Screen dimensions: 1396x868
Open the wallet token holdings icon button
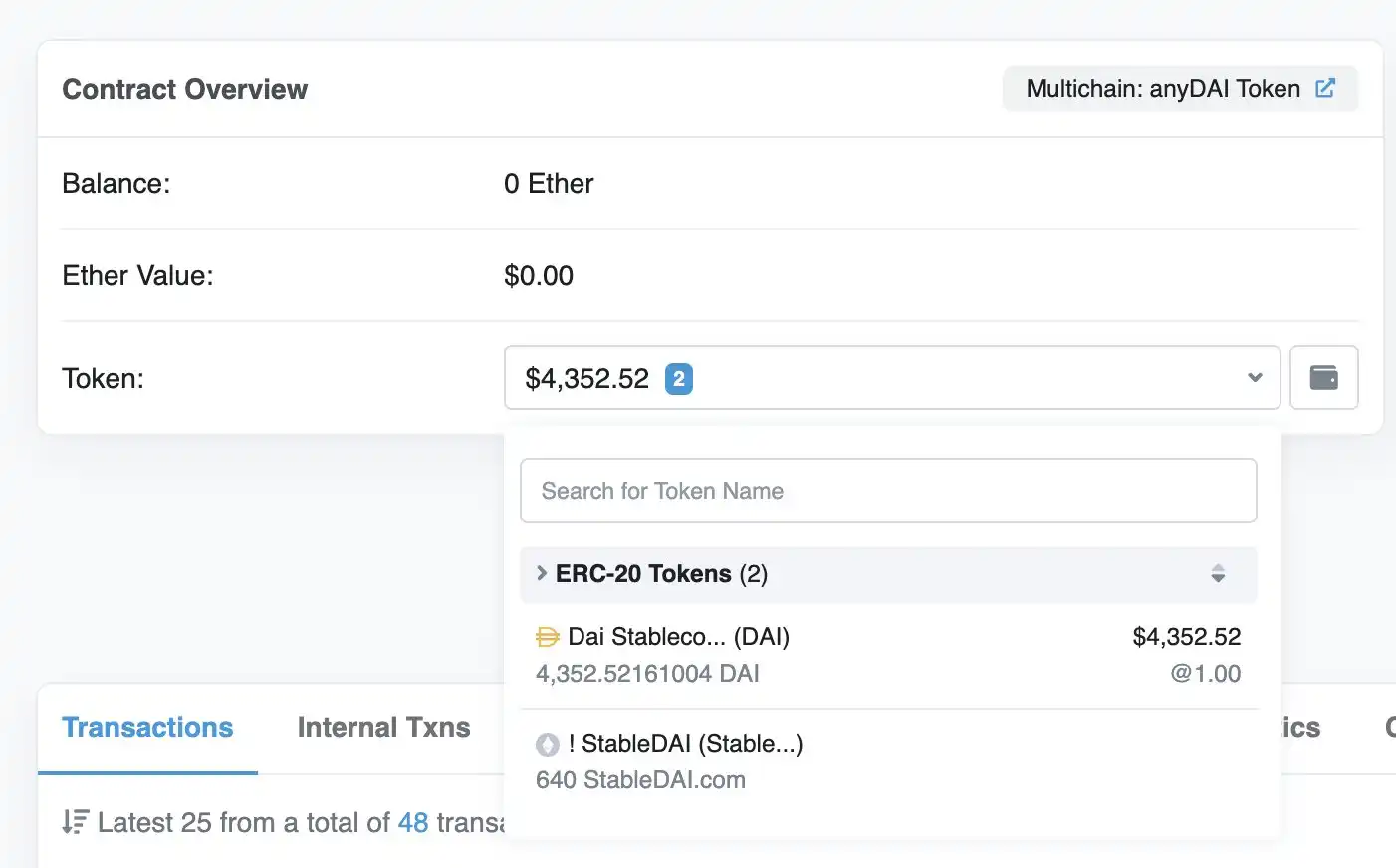click(x=1323, y=378)
